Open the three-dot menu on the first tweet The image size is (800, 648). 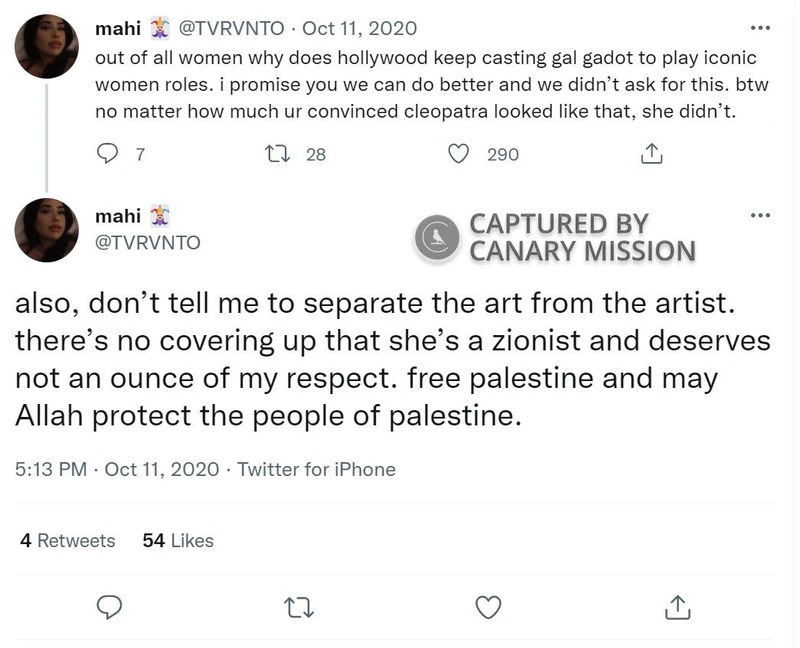click(760, 28)
